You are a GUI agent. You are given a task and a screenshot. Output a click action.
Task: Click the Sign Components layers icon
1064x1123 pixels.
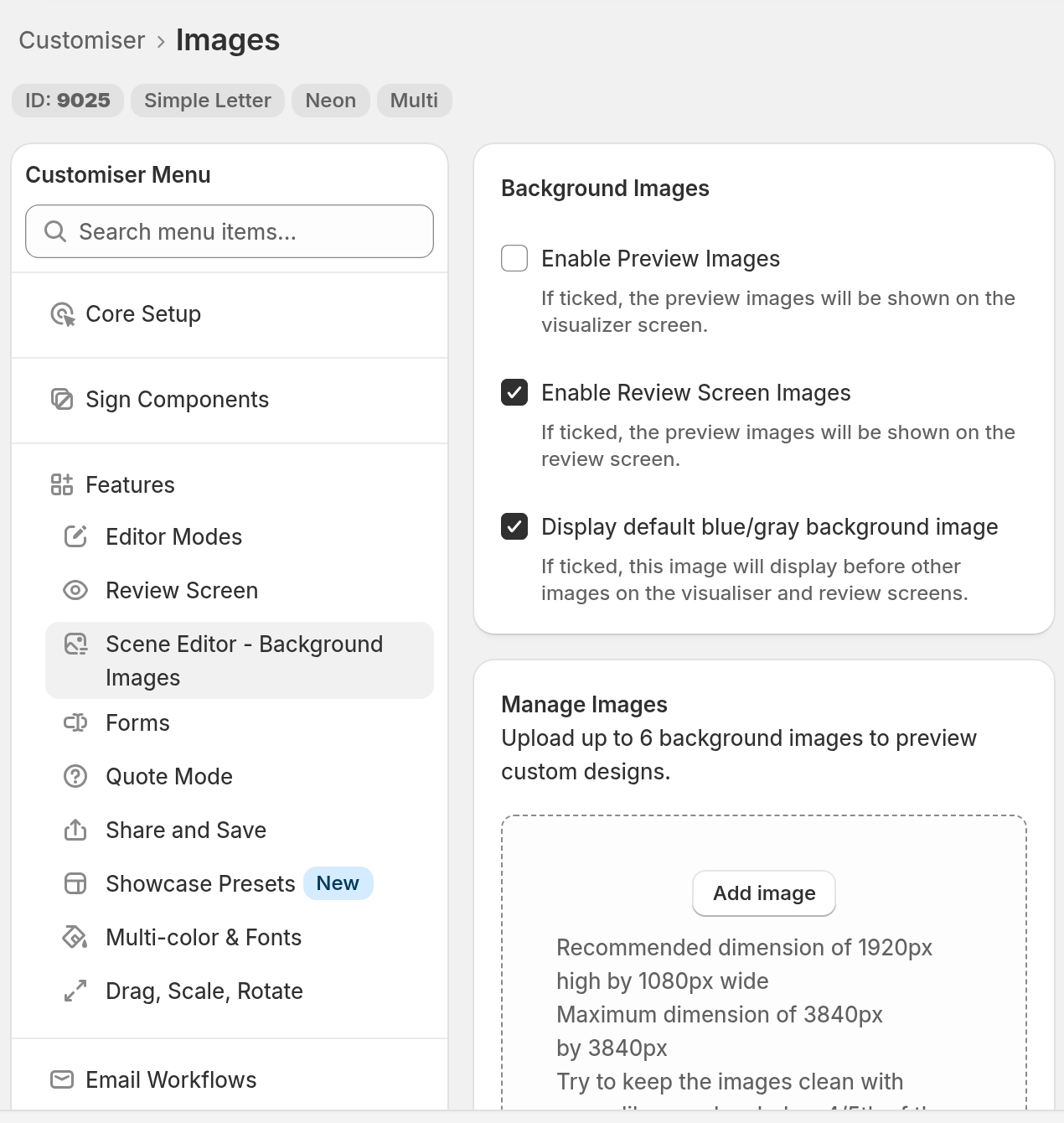pyautogui.click(x=63, y=400)
